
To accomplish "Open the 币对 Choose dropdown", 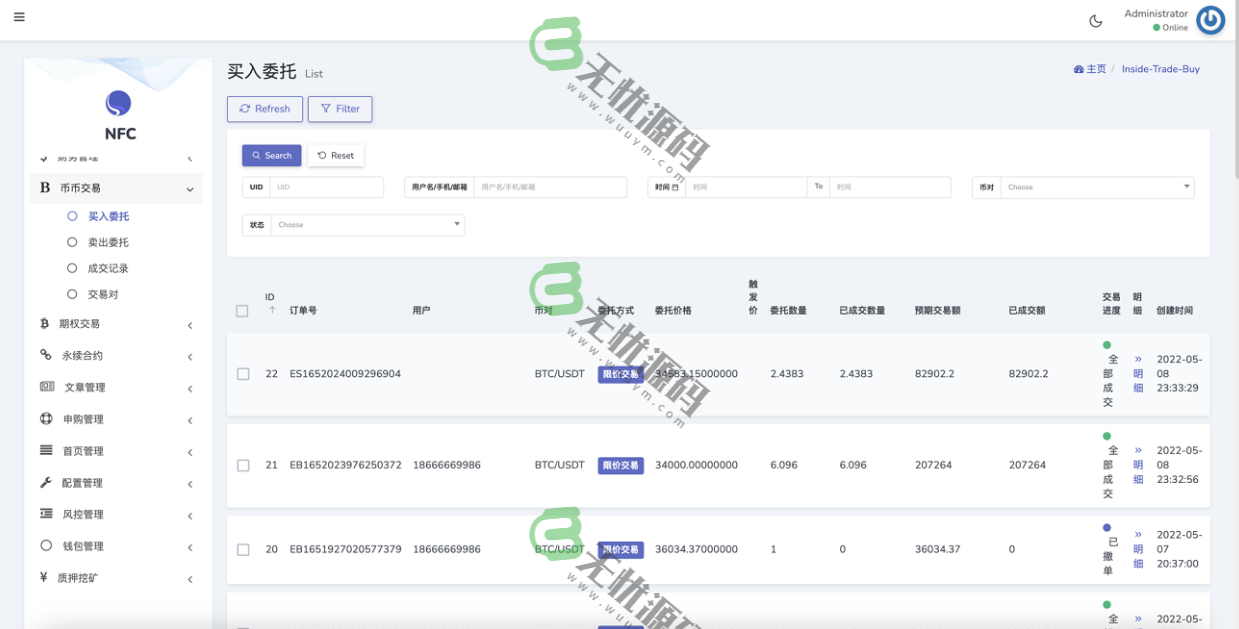I will click(1096, 186).
